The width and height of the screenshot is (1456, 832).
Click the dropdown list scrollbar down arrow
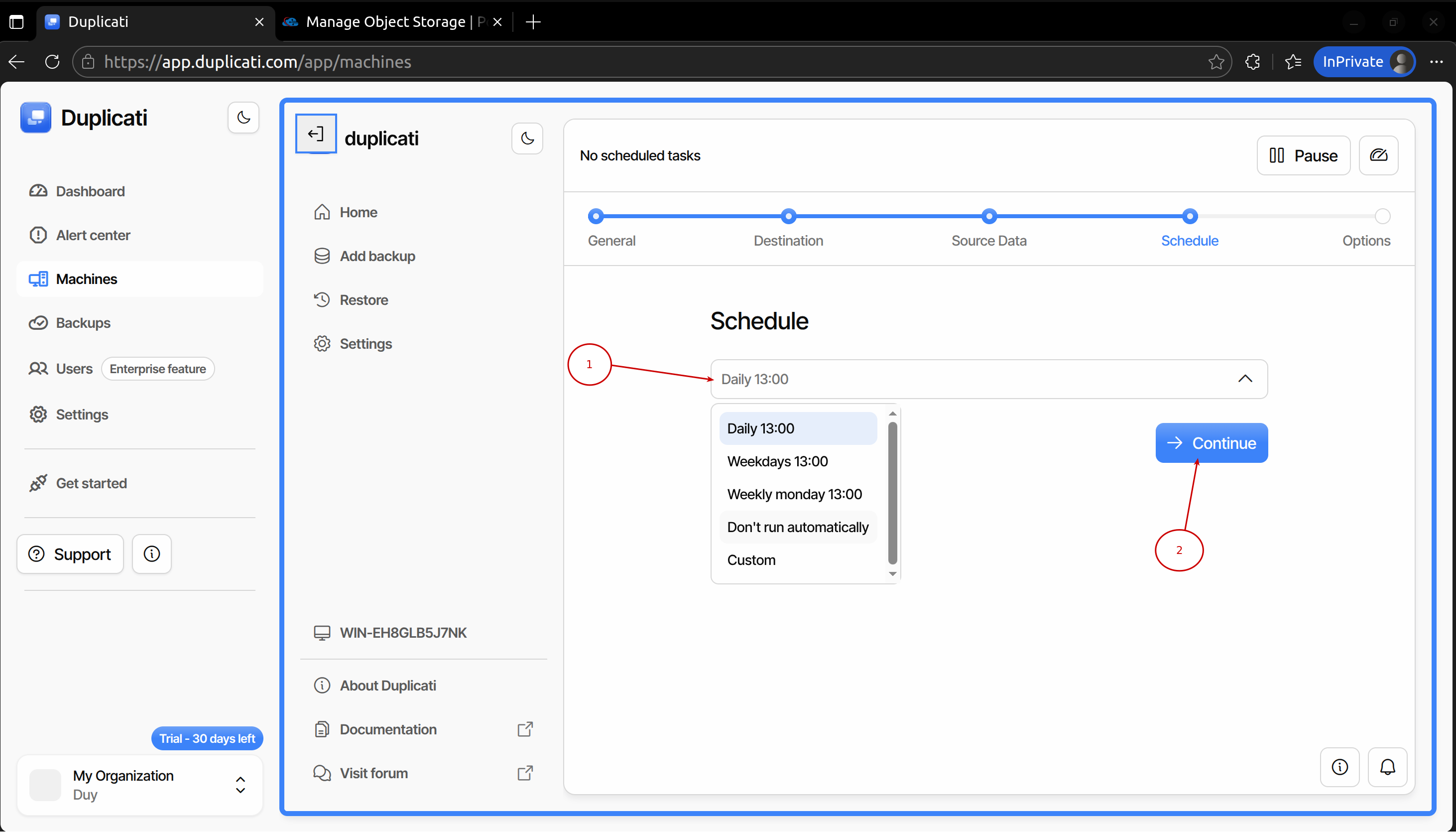[x=892, y=574]
